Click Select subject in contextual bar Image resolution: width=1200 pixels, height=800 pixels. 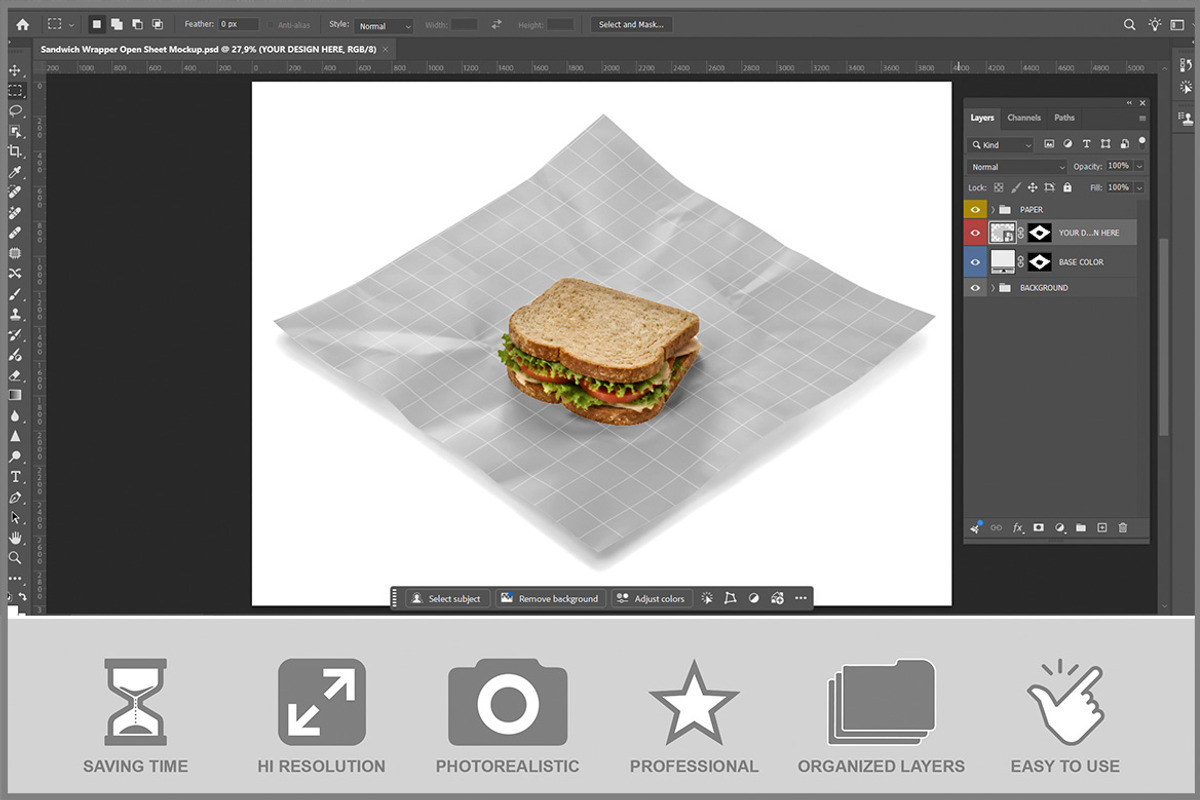pos(447,598)
